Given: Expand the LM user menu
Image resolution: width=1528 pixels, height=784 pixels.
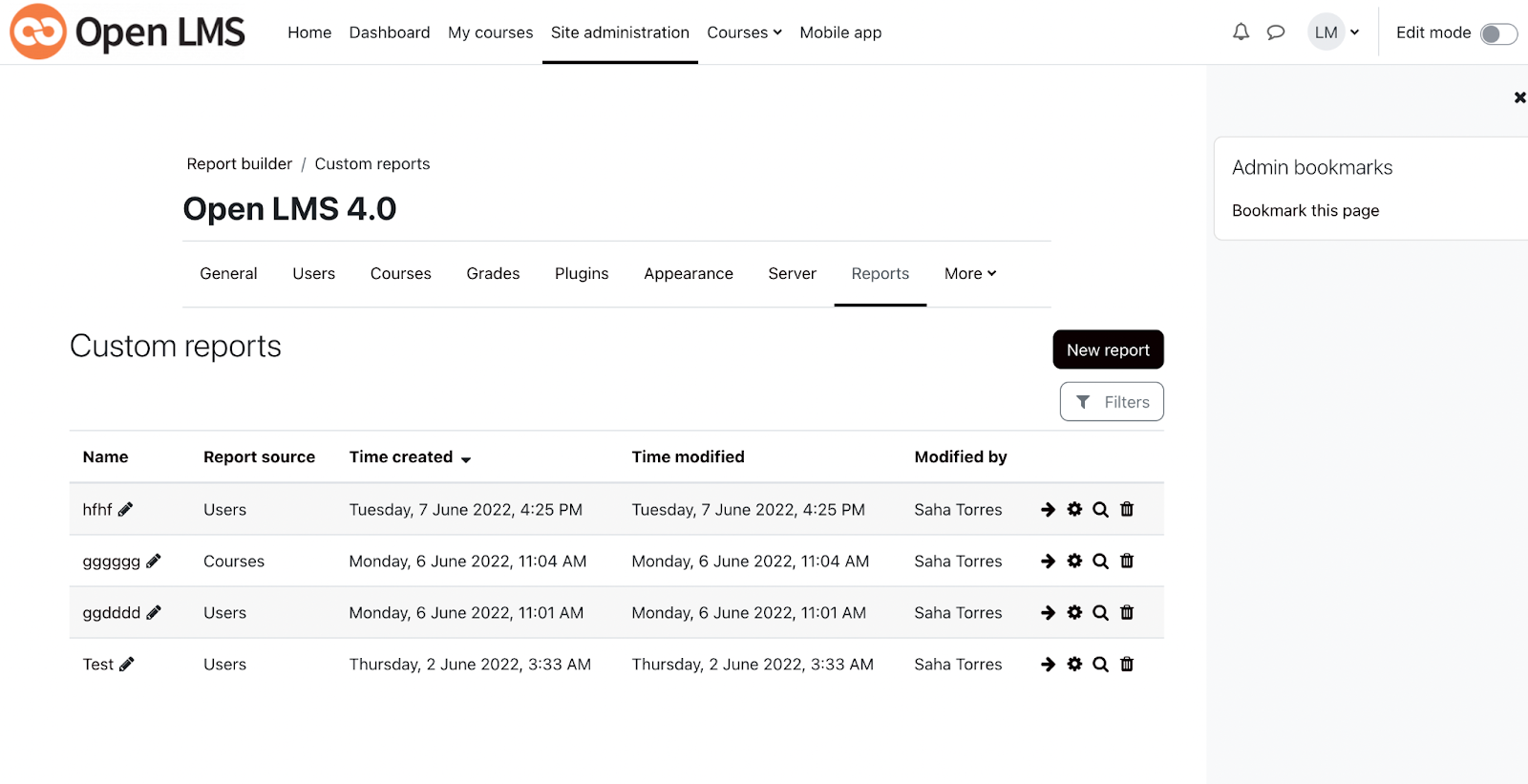Looking at the screenshot, I should click(1334, 32).
